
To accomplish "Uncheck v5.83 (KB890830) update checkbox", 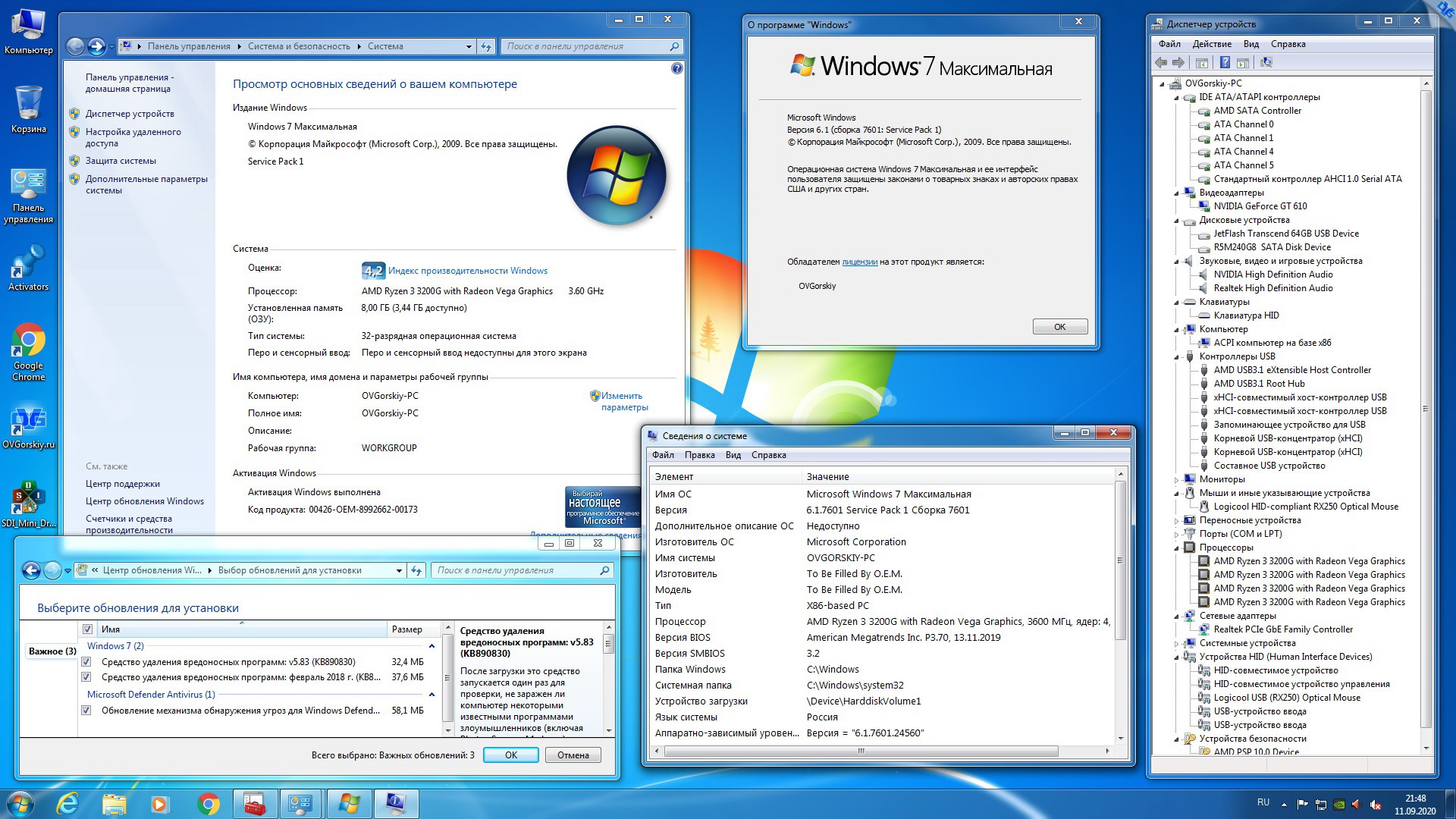I will [86, 662].
